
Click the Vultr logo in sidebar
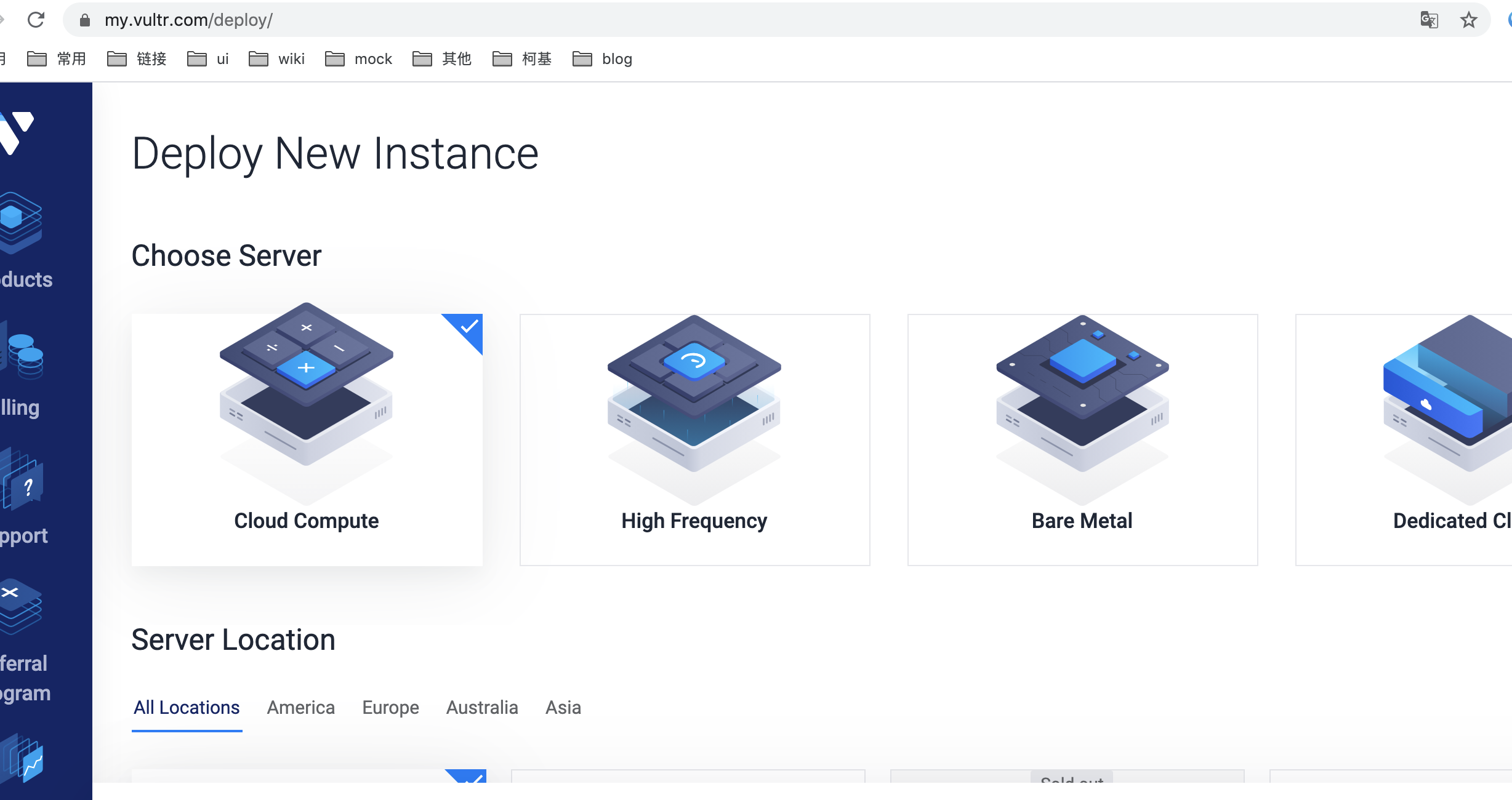17,132
